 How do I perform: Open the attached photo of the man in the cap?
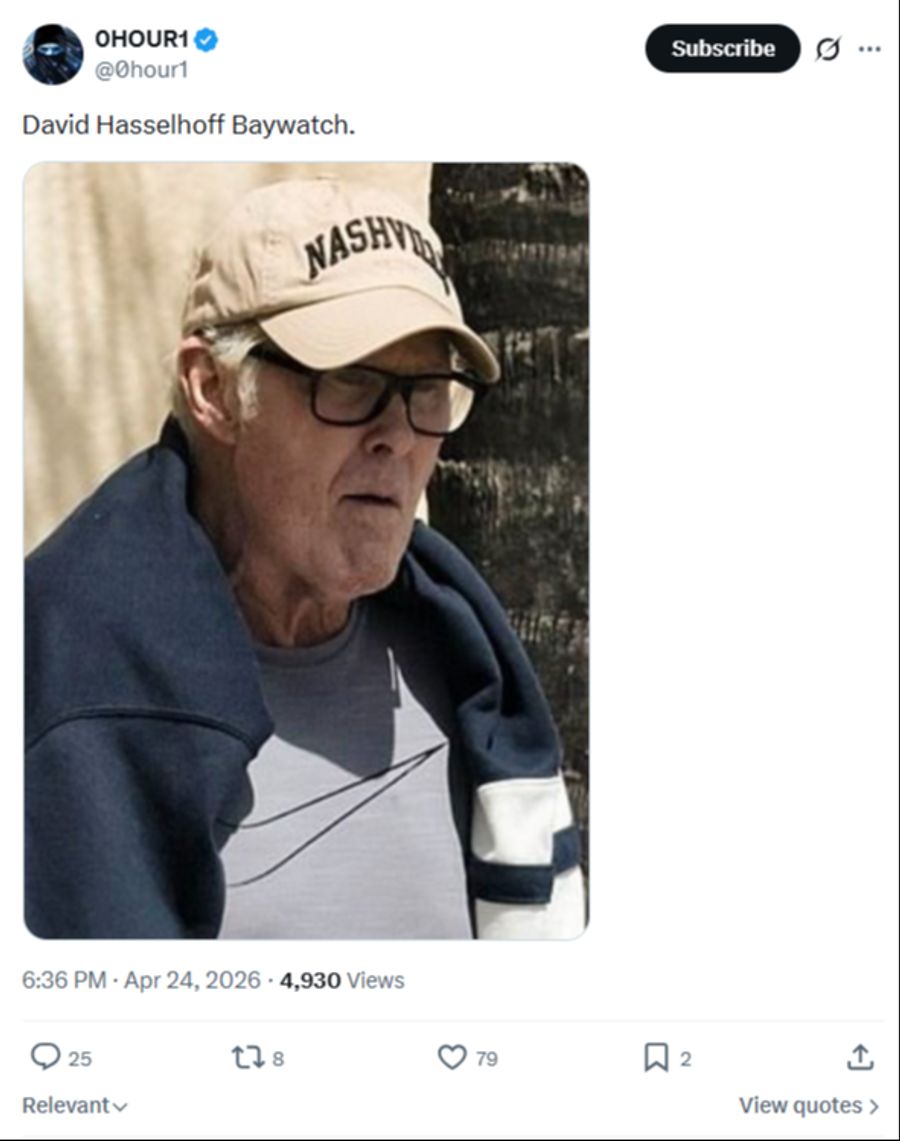click(306, 551)
